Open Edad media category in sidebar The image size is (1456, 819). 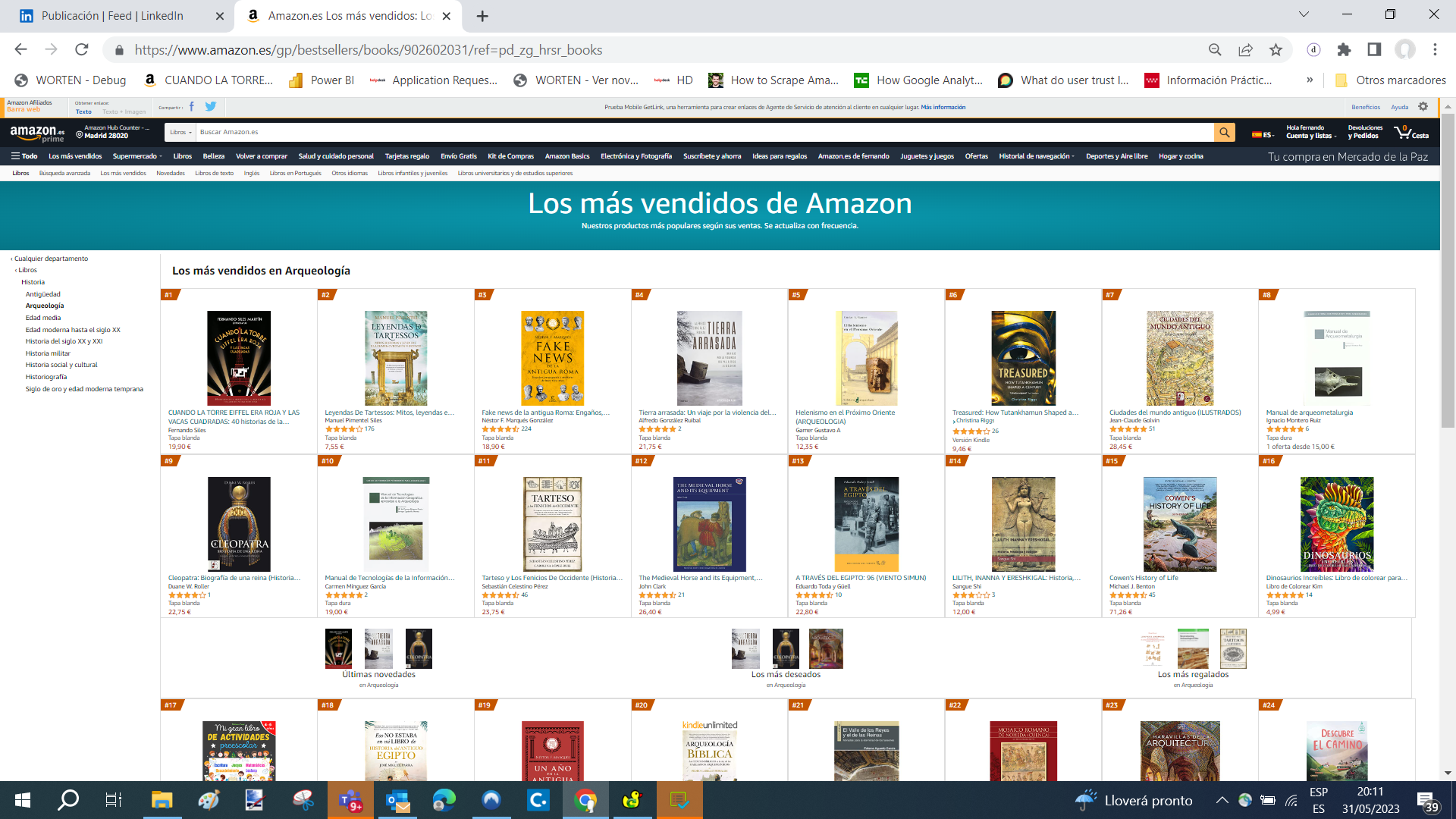tap(43, 318)
